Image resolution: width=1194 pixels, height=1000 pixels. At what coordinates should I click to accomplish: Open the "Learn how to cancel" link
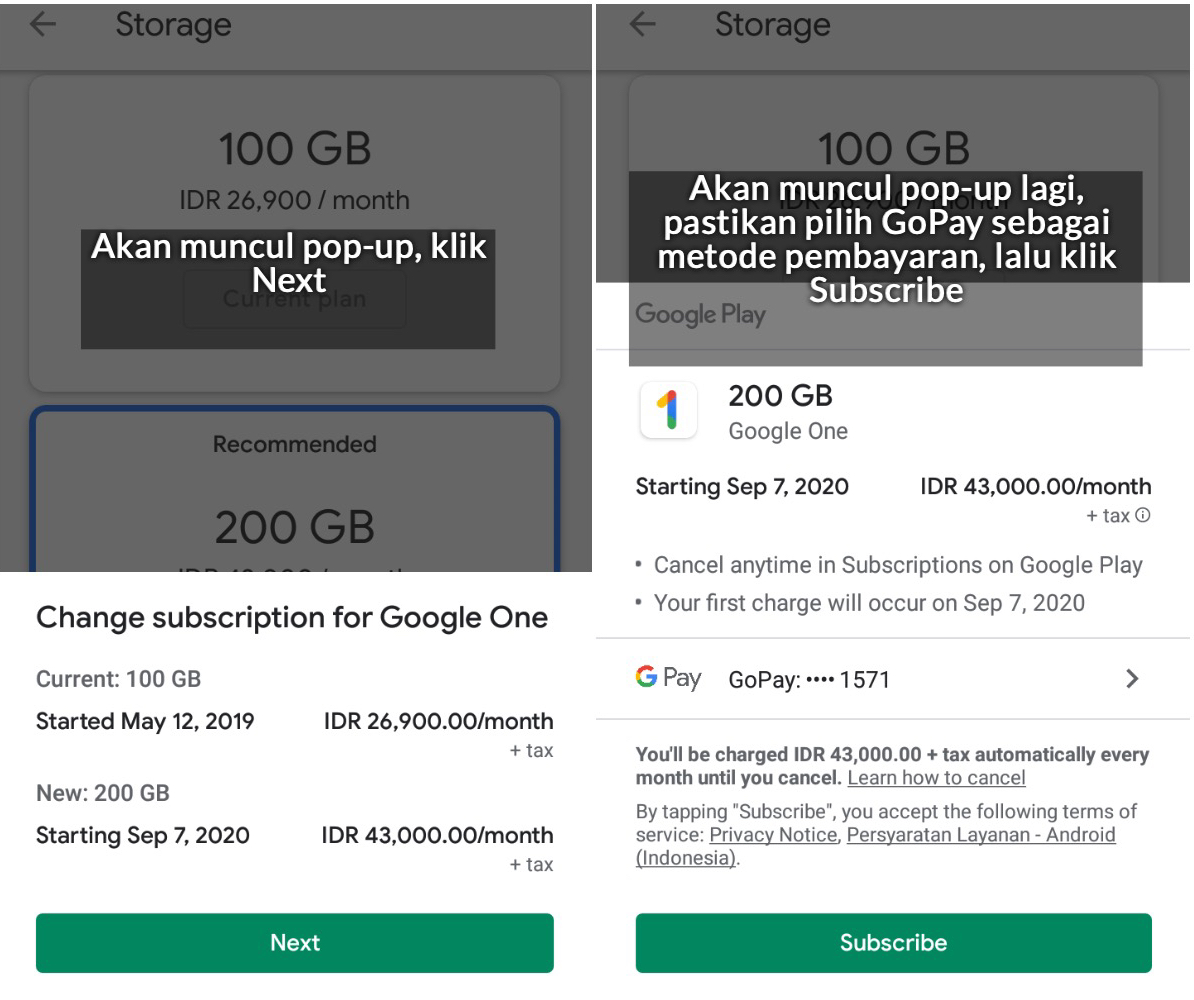tap(936, 777)
